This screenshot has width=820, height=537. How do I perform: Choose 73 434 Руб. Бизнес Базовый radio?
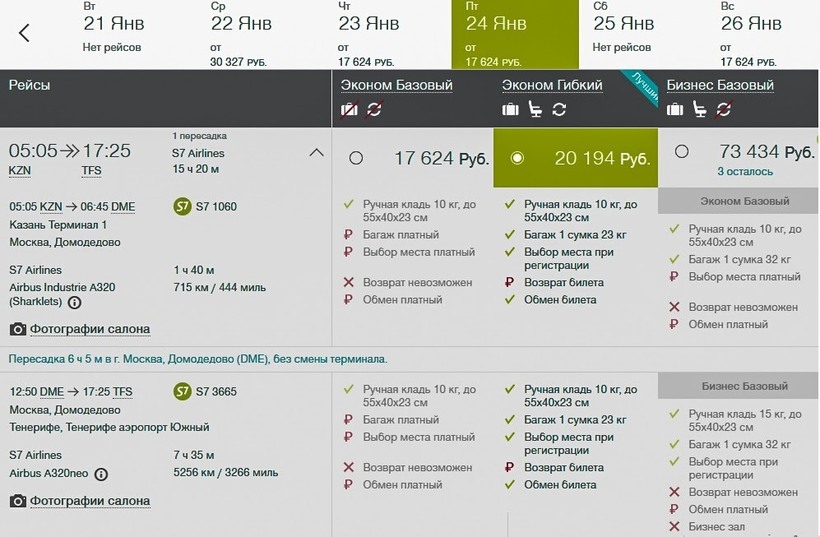pyautogui.click(x=681, y=152)
